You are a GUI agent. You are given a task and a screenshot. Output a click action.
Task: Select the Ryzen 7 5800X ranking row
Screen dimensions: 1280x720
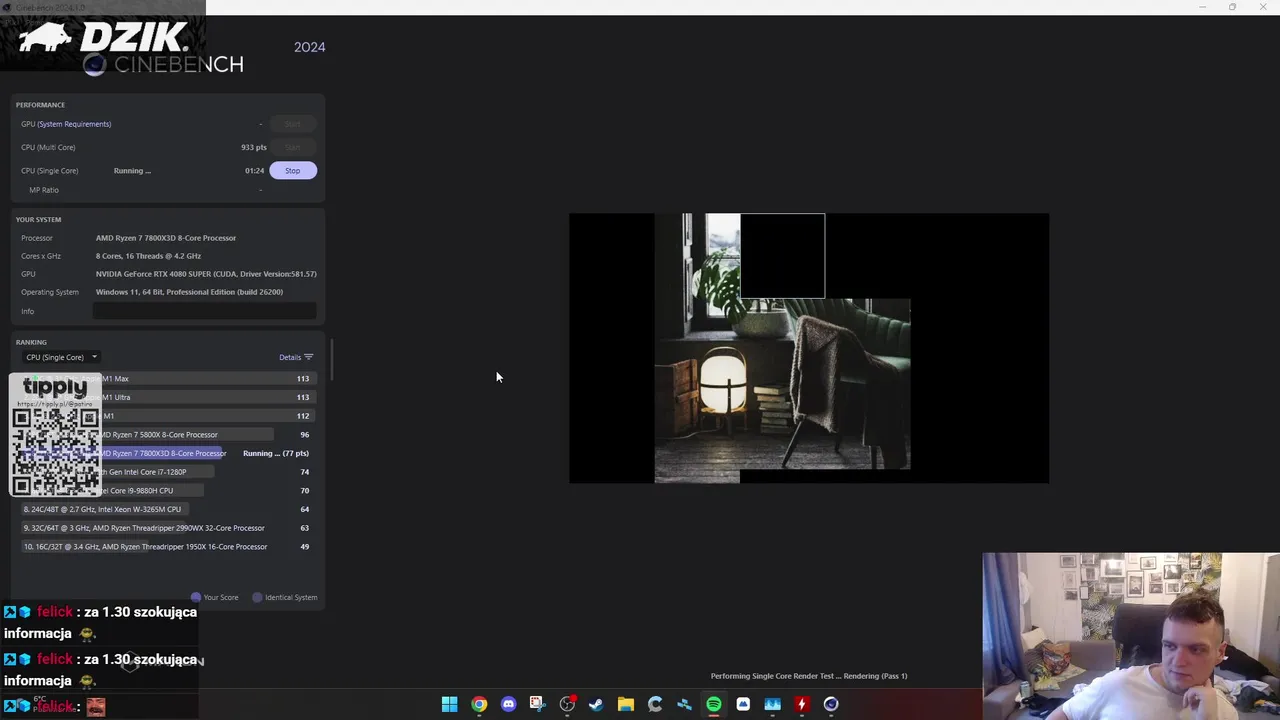tap(167, 435)
